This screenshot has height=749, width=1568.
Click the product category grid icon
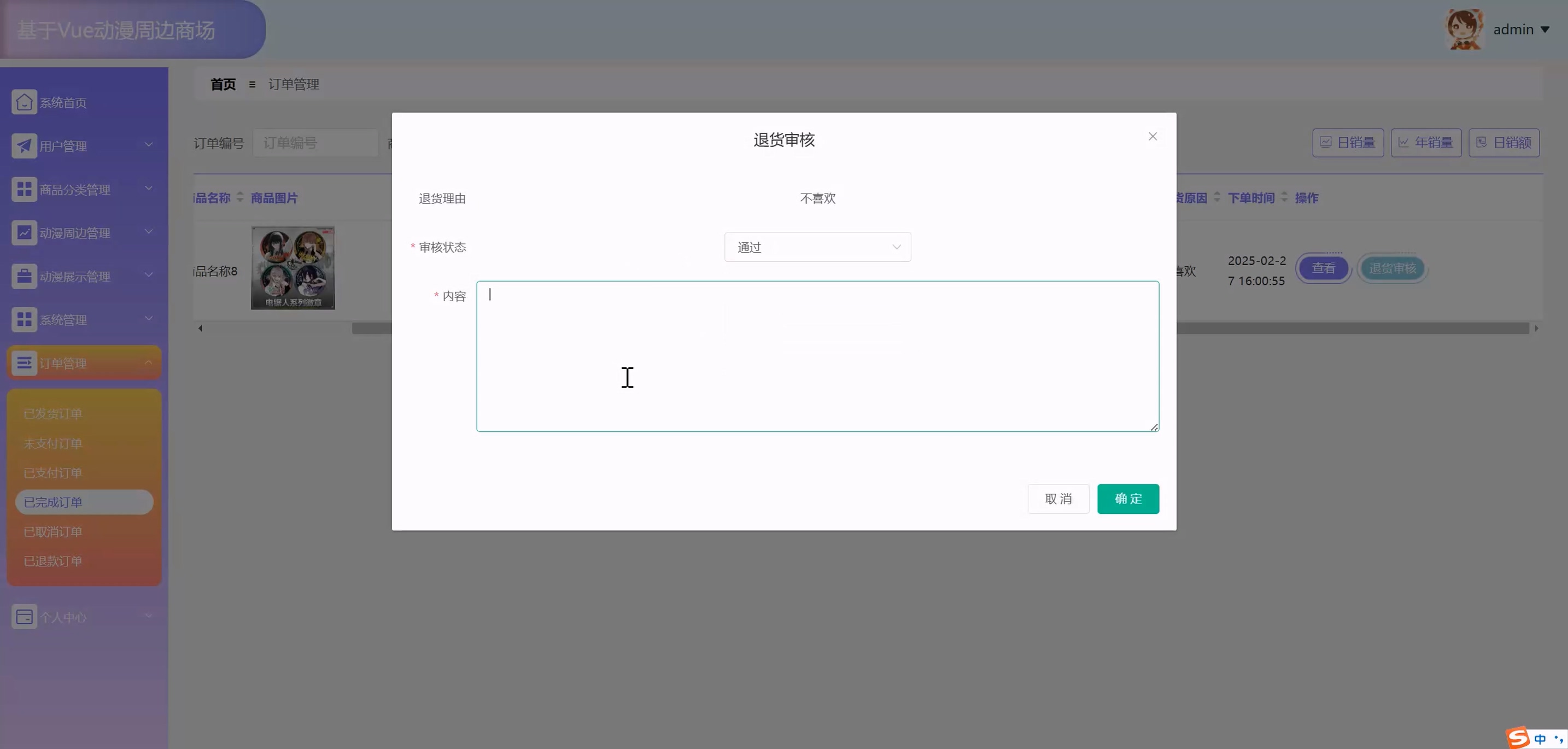point(24,189)
